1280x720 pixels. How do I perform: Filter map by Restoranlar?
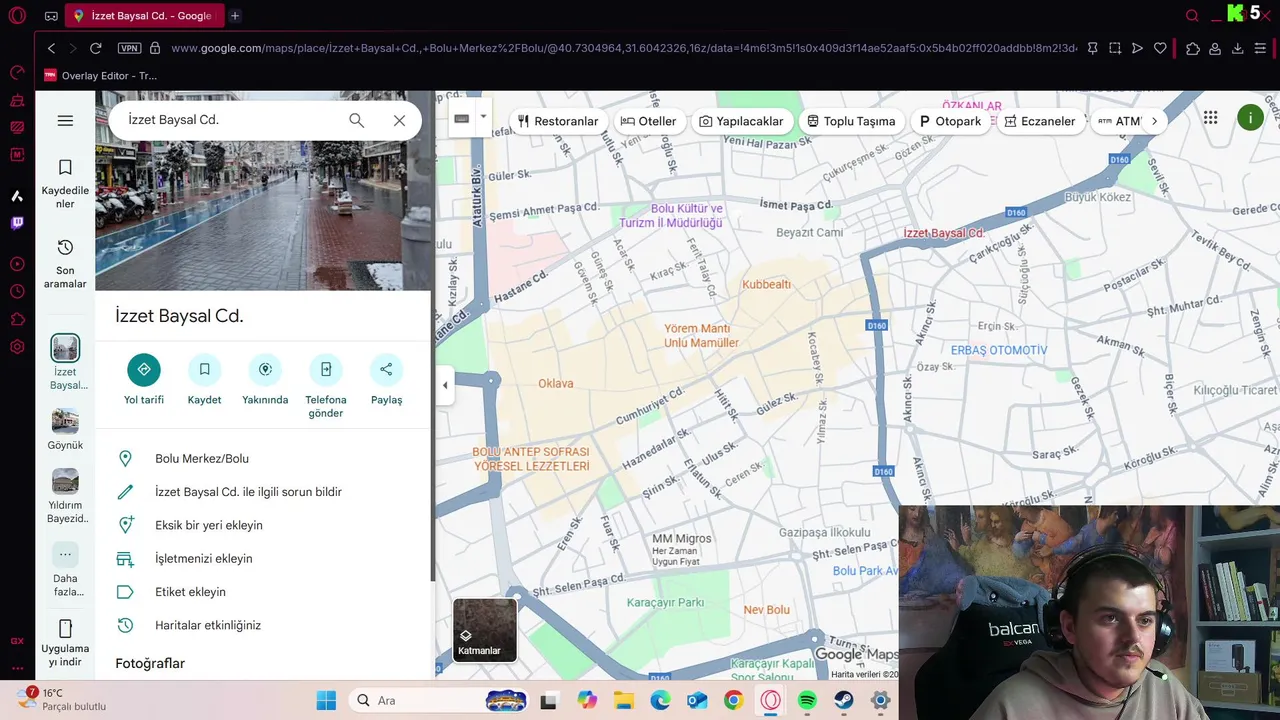click(558, 121)
